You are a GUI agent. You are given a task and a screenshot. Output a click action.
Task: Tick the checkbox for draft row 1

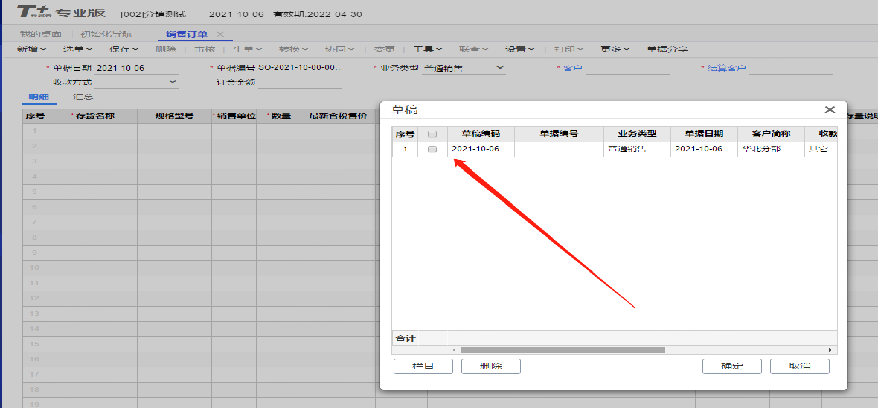[x=432, y=149]
